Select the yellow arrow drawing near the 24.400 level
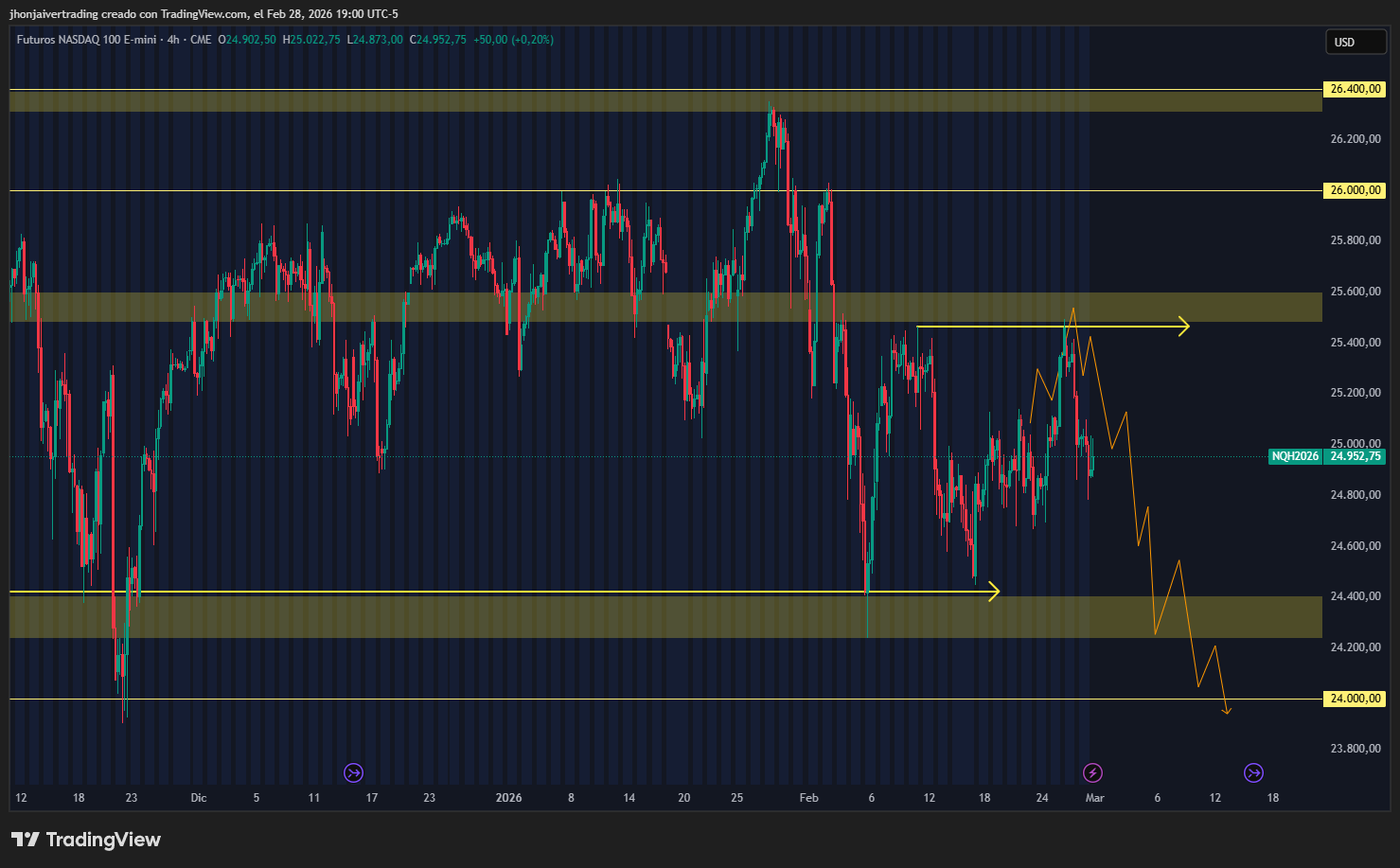 click(x=568, y=591)
